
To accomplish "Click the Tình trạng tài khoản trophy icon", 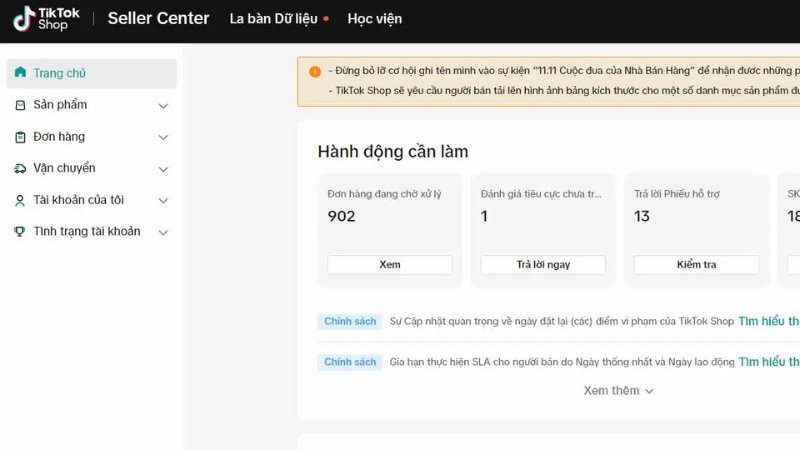I will pyautogui.click(x=20, y=231).
